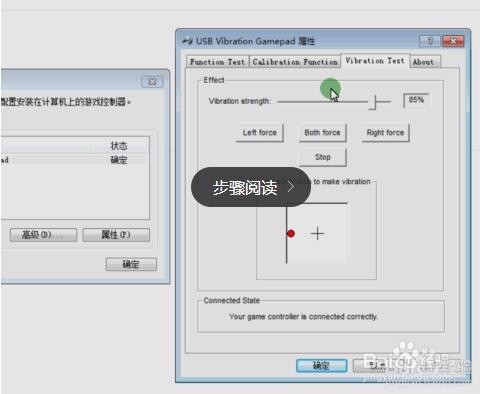Switch to the Function Test tab

[x=217, y=62]
